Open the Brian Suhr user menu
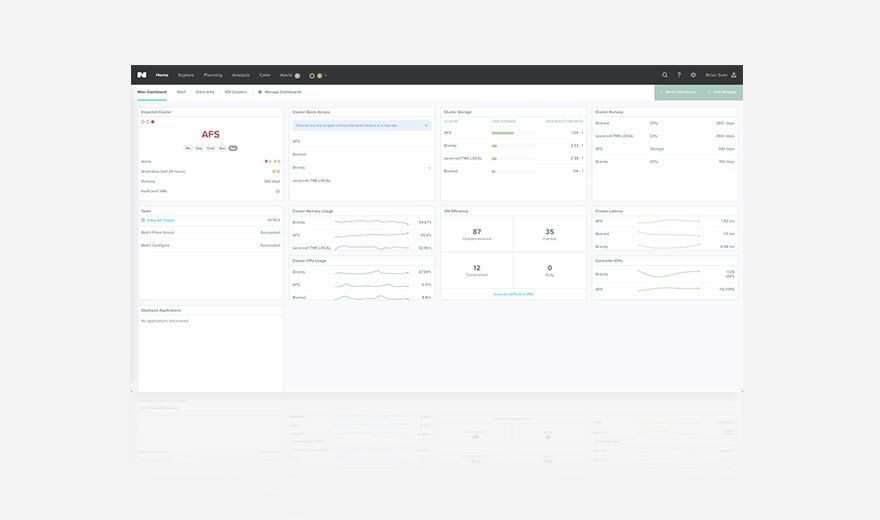880x520 pixels. (716, 75)
